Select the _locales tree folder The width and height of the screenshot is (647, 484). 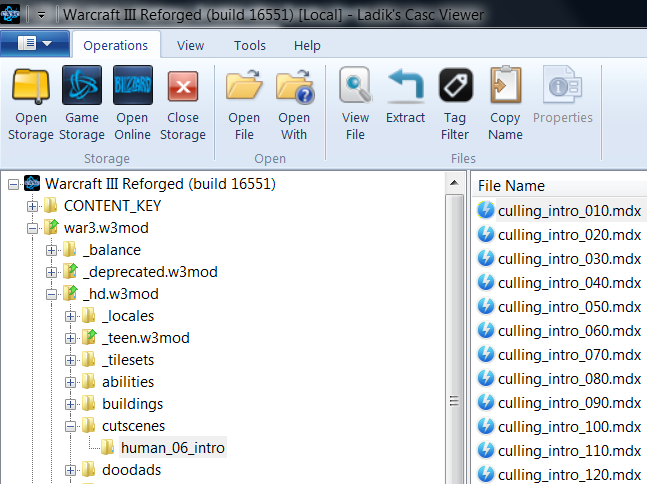[x=128, y=316]
